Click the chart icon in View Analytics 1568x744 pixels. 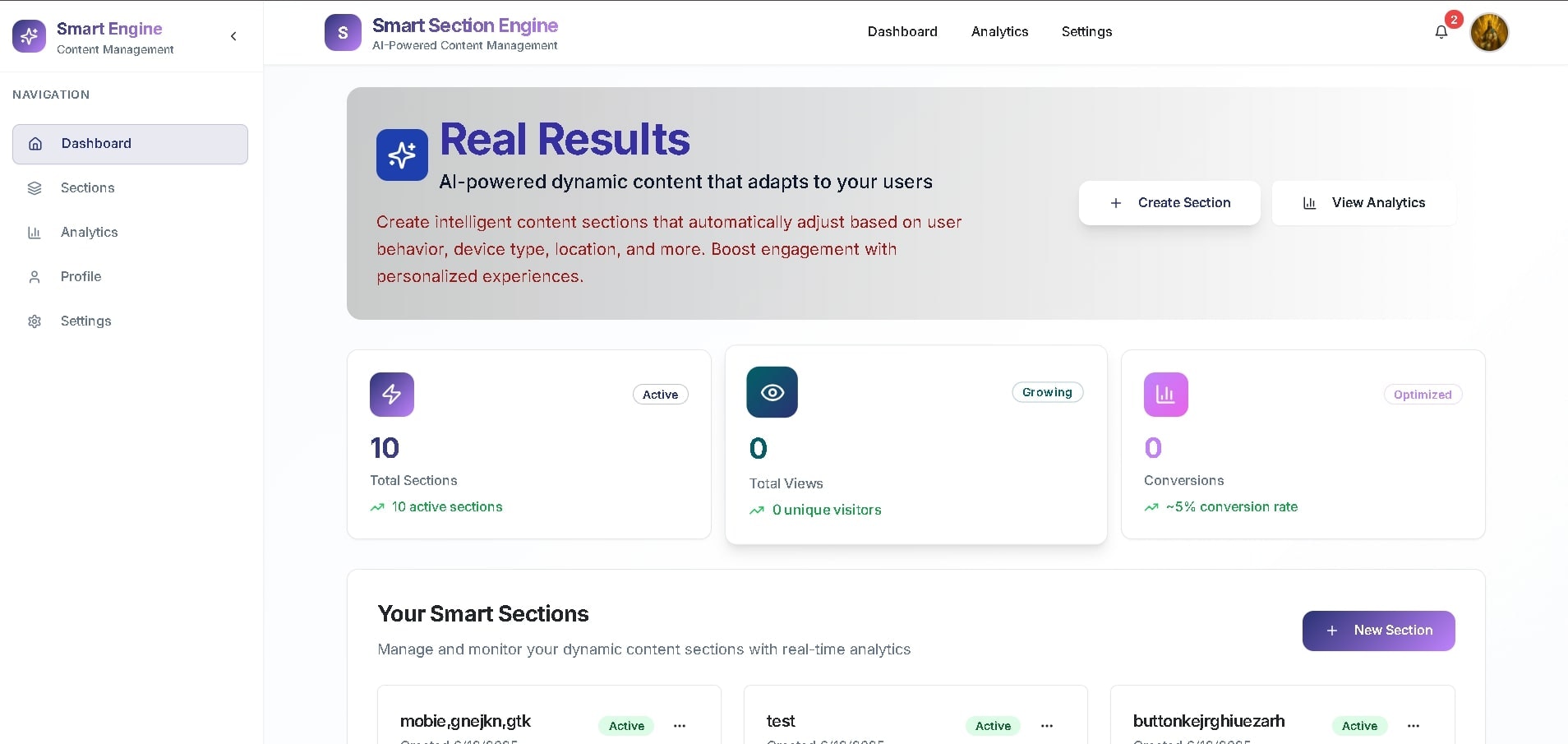(x=1310, y=203)
